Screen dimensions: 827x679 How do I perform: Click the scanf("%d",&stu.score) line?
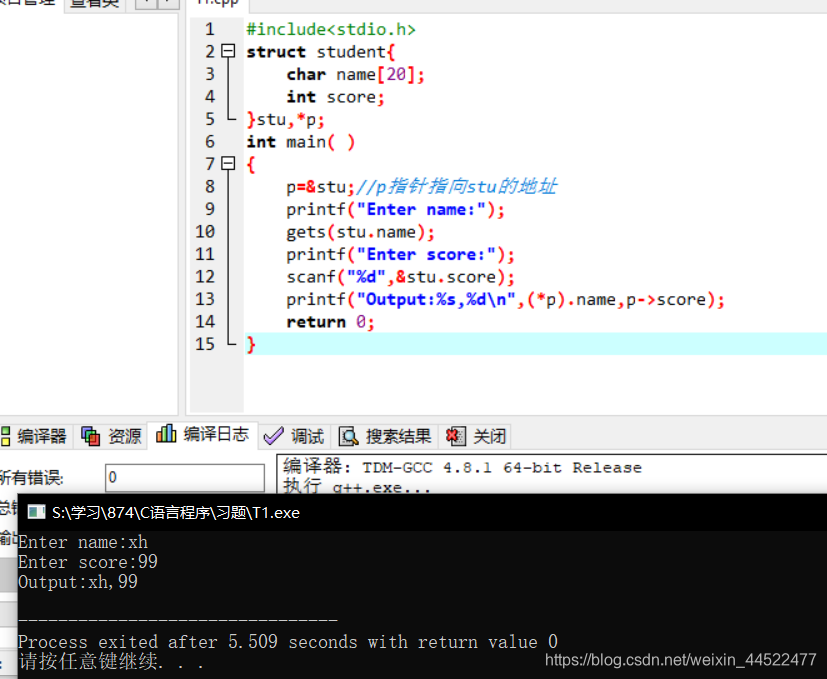(400, 277)
